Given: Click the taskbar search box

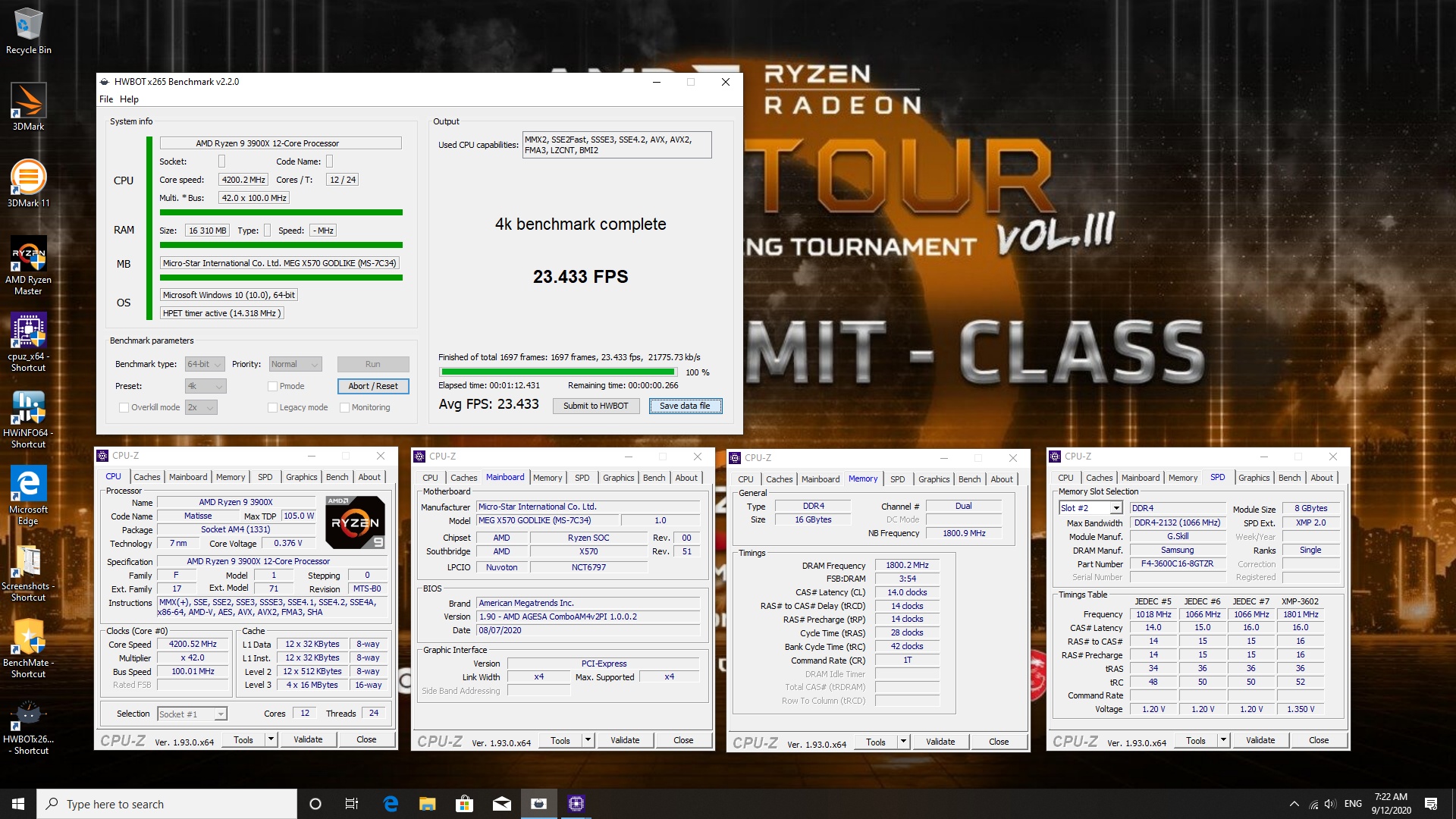Looking at the screenshot, I should tap(167, 804).
